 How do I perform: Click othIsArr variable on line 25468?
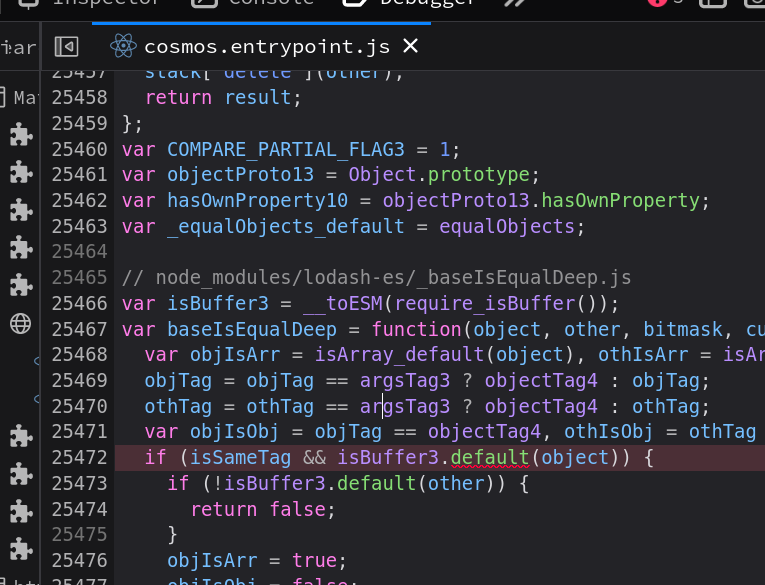tap(643, 355)
